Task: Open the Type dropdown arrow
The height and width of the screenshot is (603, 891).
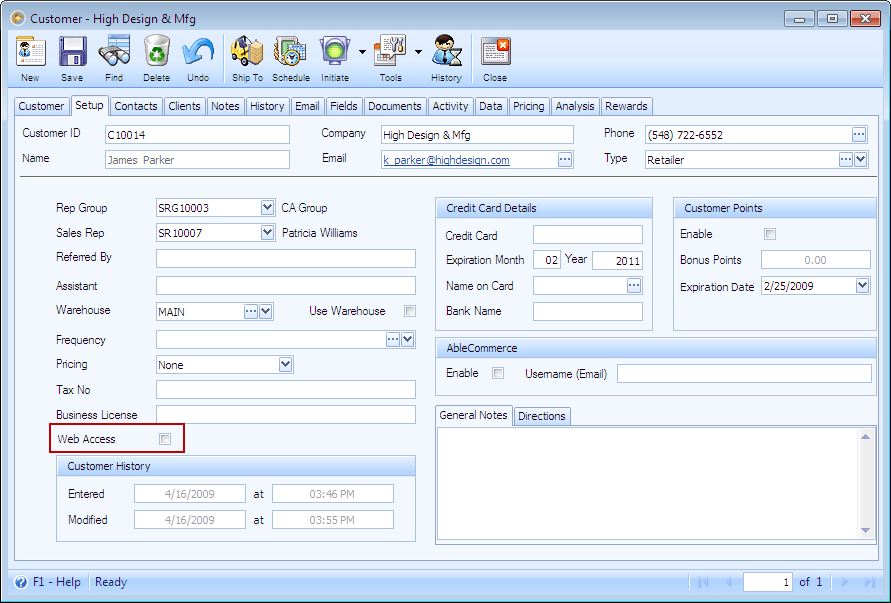Action: pyautogui.click(x=860, y=160)
